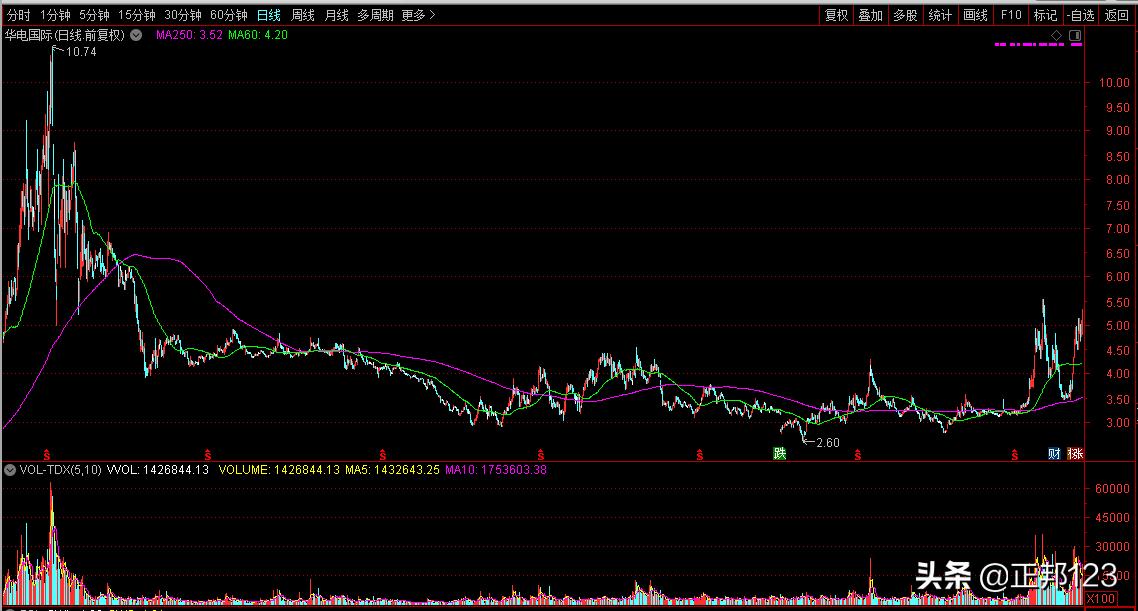Click the VOLUME: 1426844.13 value
The image size is (1138, 611).
(x=279, y=470)
